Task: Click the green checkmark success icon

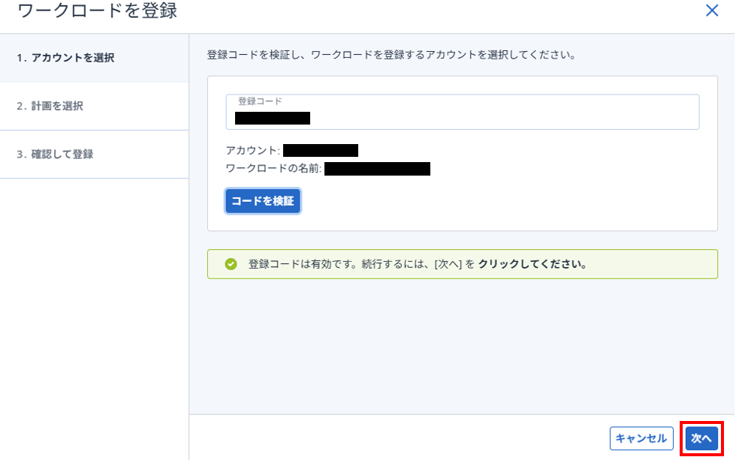Action: pyautogui.click(x=231, y=265)
